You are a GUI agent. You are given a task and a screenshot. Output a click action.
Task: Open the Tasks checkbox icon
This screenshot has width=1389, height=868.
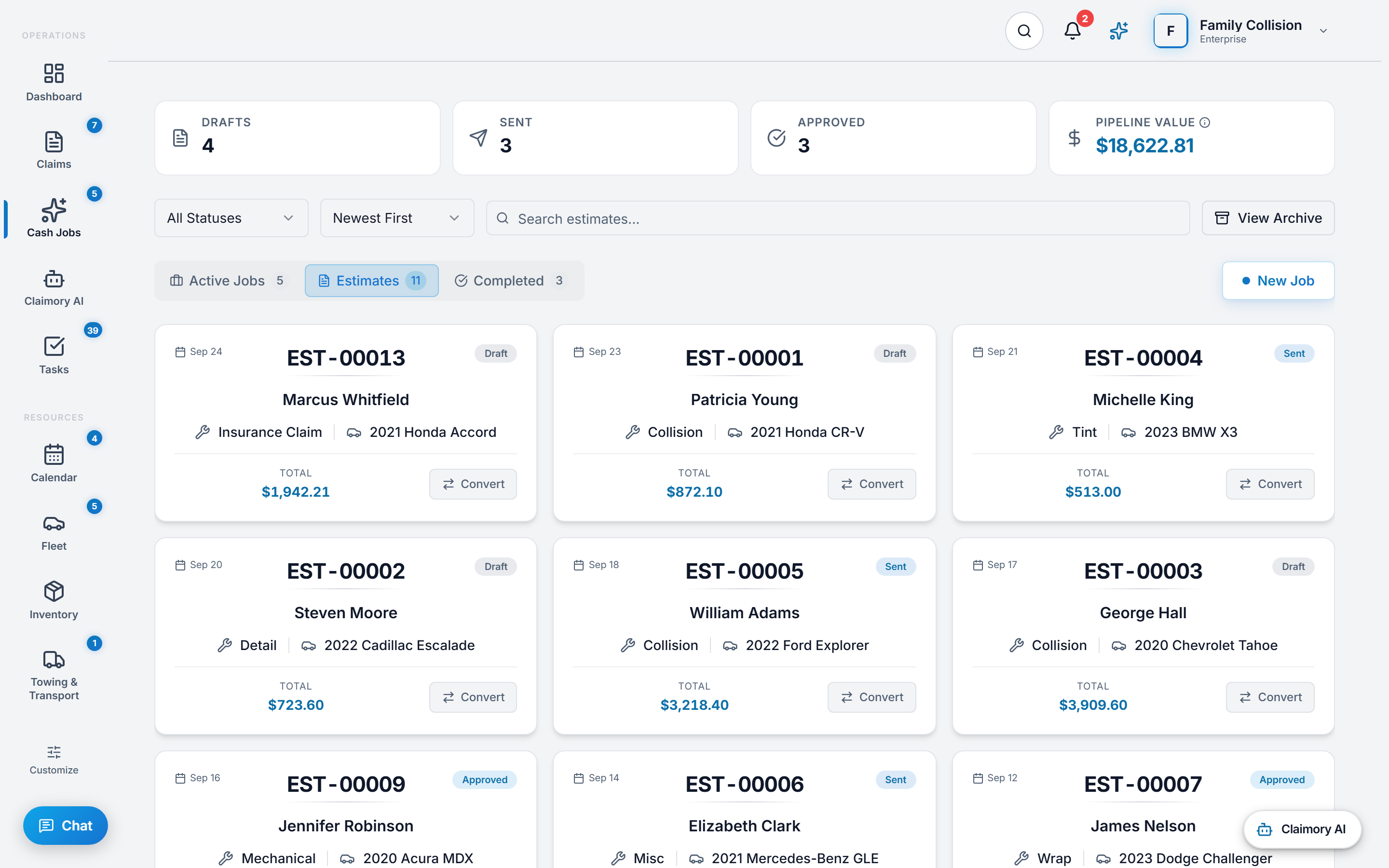(54, 347)
